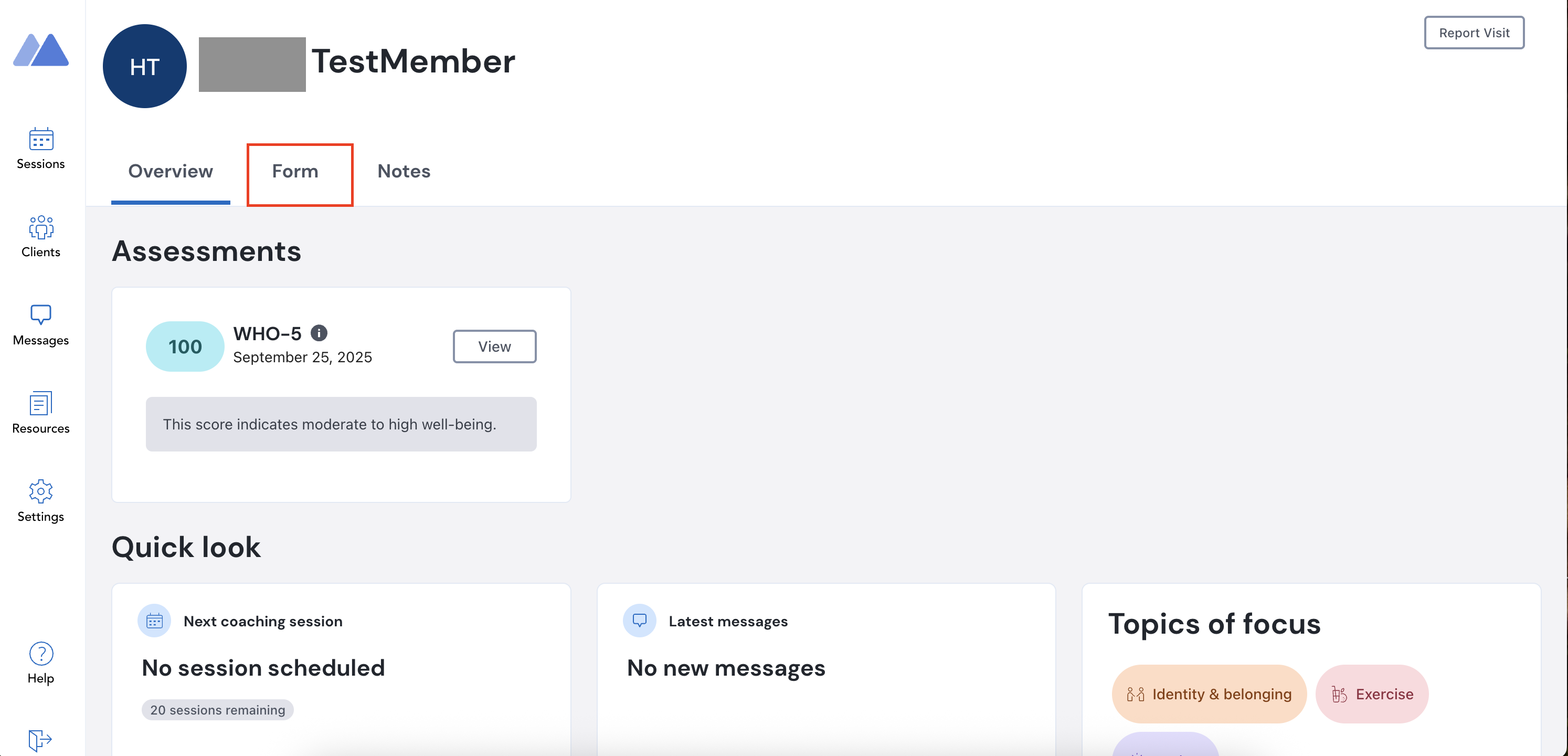Screen dimensions: 1568x756
Task: Click the Identity & belonging topic chip
Action: 1209,694
